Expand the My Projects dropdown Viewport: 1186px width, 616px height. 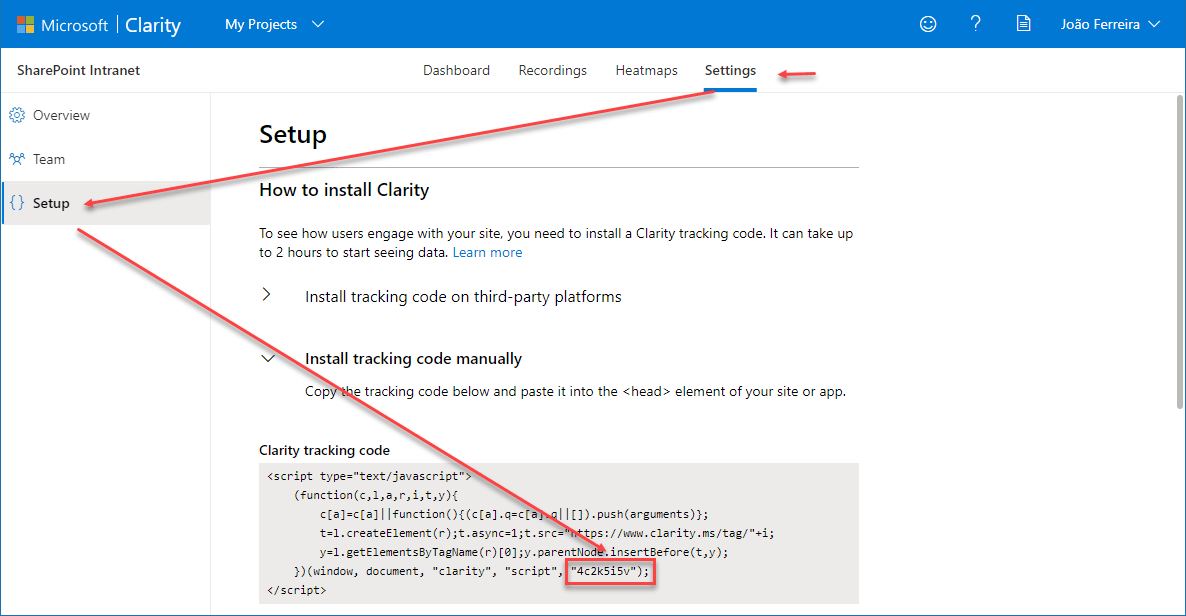pos(273,23)
